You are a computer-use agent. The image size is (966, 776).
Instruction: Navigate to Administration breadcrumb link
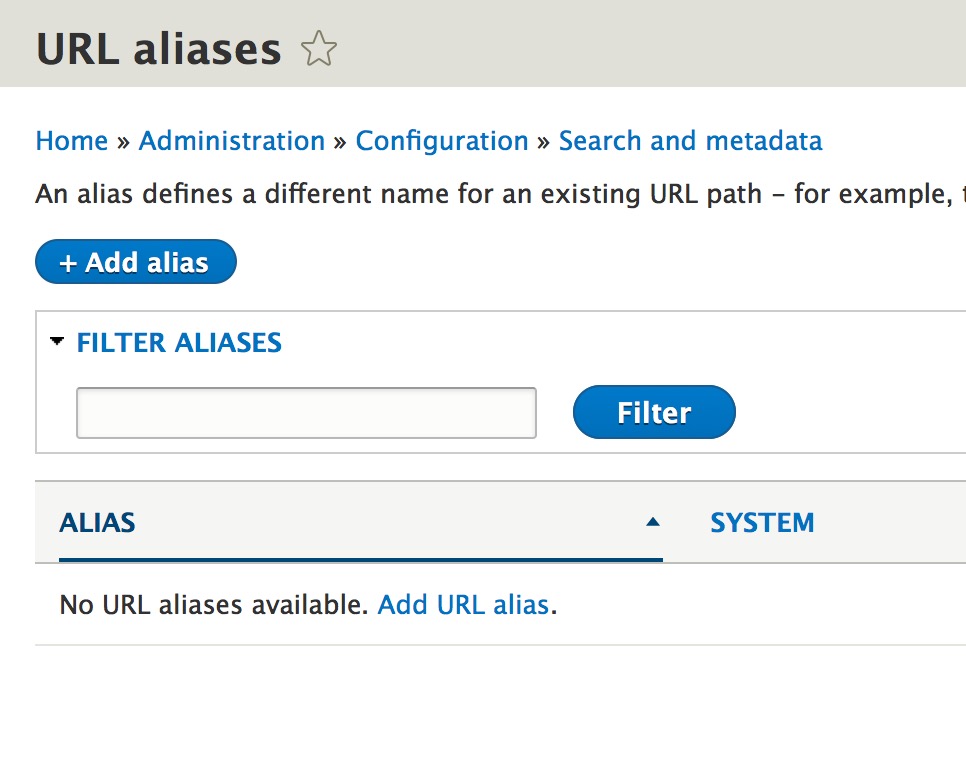(231, 141)
